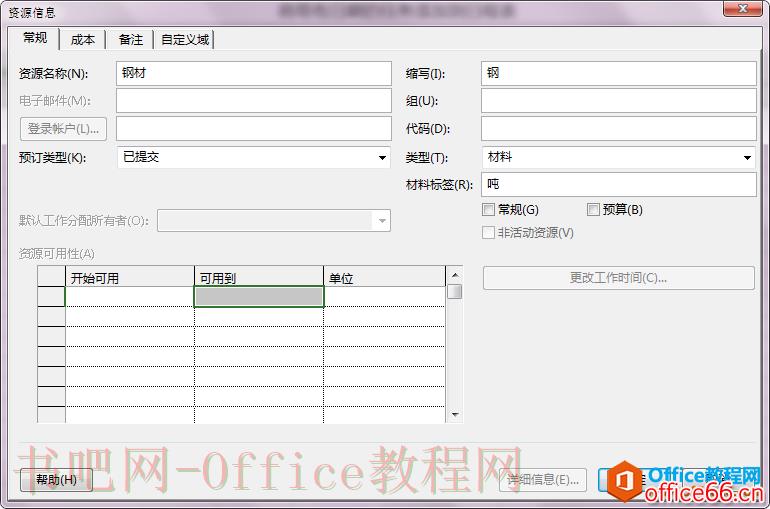Toggle the 预算(B) checkbox
Screen dimensions: 770x509
(x=593, y=210)
